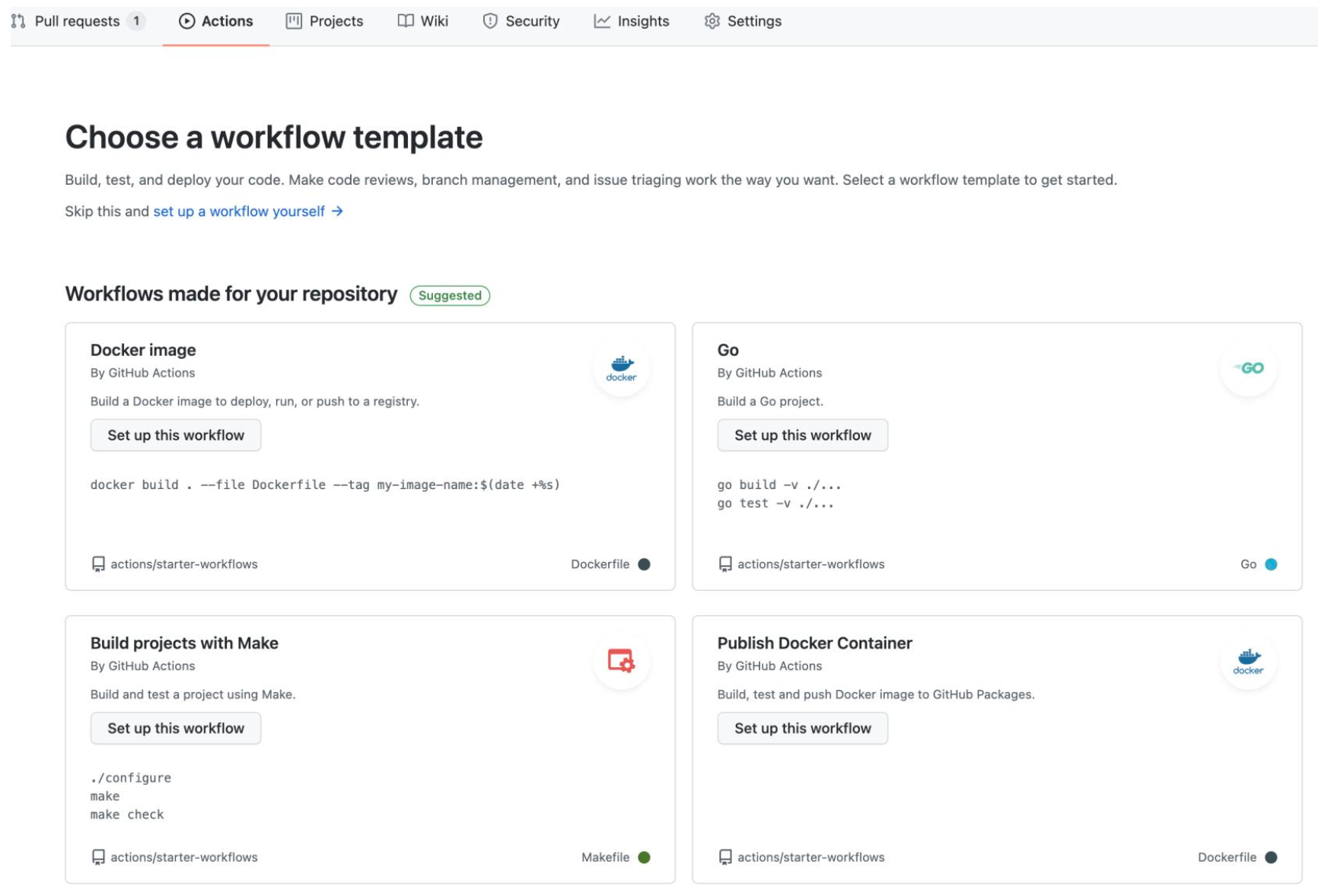This screenshot has width=1318, height=896.
Task: Open the Pull requests tab
Action: point(77,21)
